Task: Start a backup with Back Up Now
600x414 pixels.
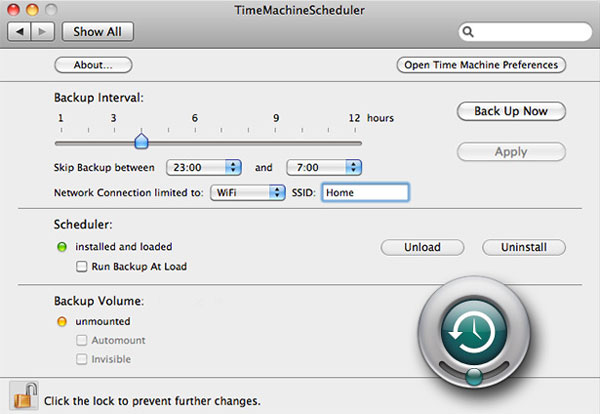Action: [511, 111]
